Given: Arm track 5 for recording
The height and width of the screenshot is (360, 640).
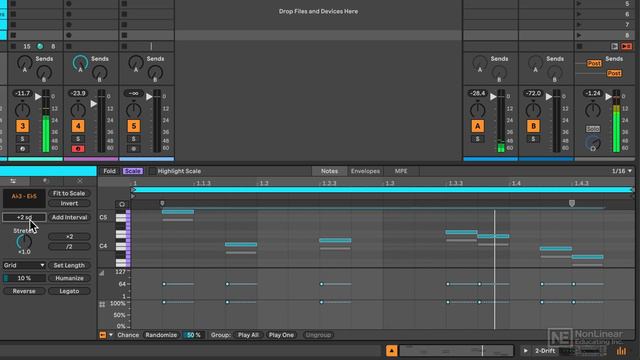Looking at the screenshot, I should pos(133,149).
